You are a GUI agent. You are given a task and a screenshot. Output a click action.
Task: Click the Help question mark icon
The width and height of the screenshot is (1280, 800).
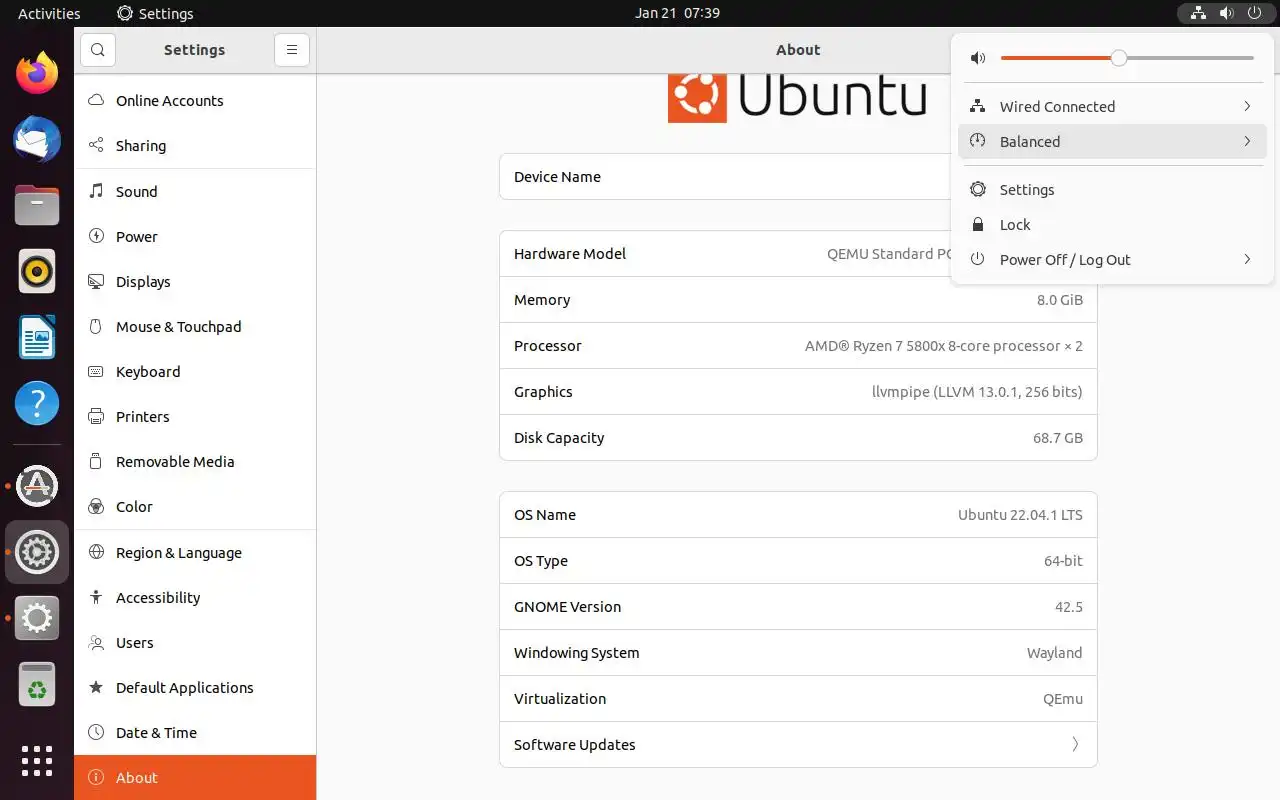(37, 403)
